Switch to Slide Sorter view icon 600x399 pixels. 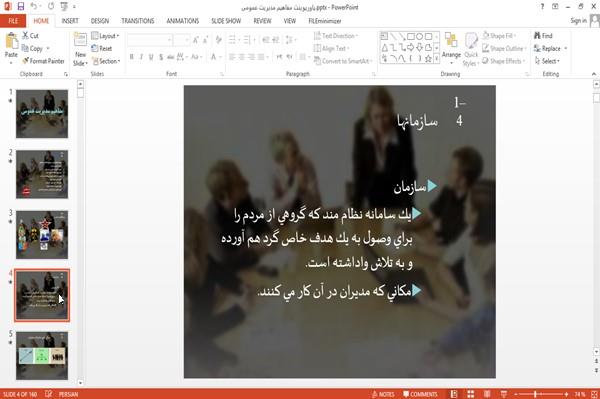471,394
